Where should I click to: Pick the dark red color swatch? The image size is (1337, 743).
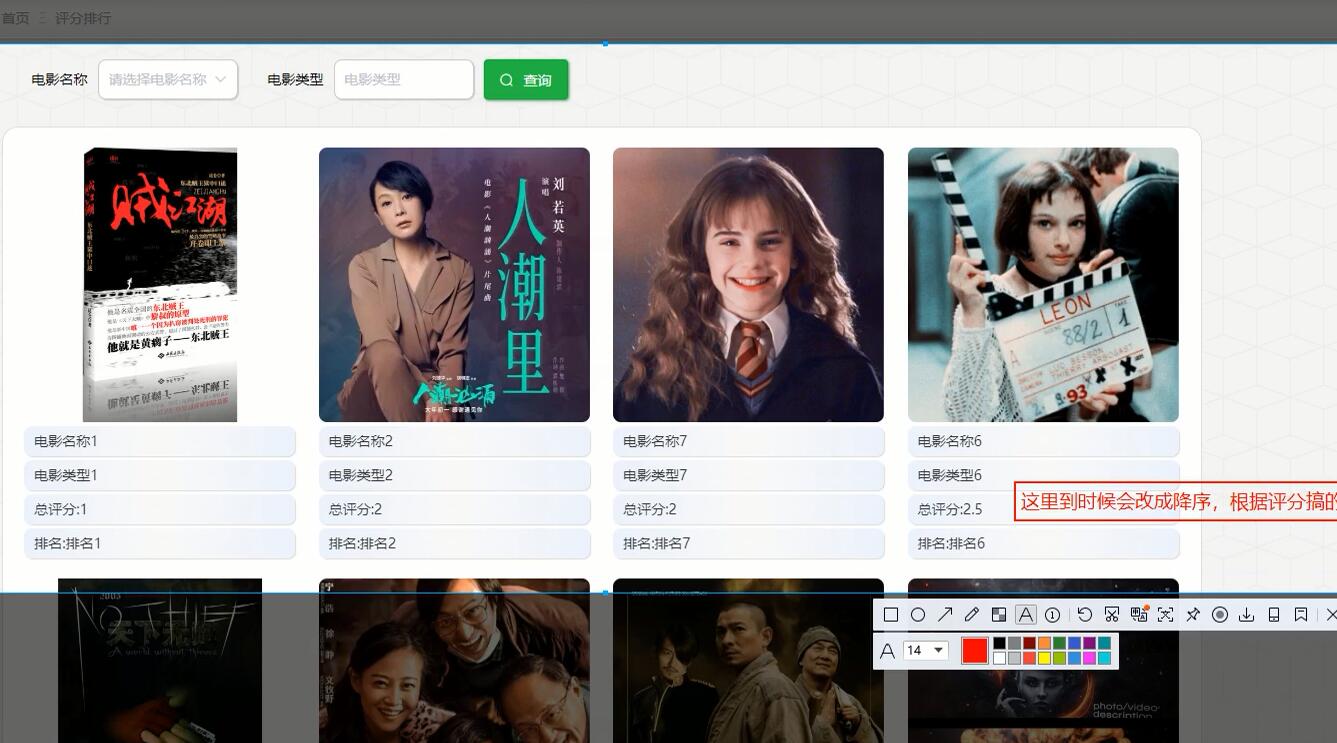point(1029,643)
